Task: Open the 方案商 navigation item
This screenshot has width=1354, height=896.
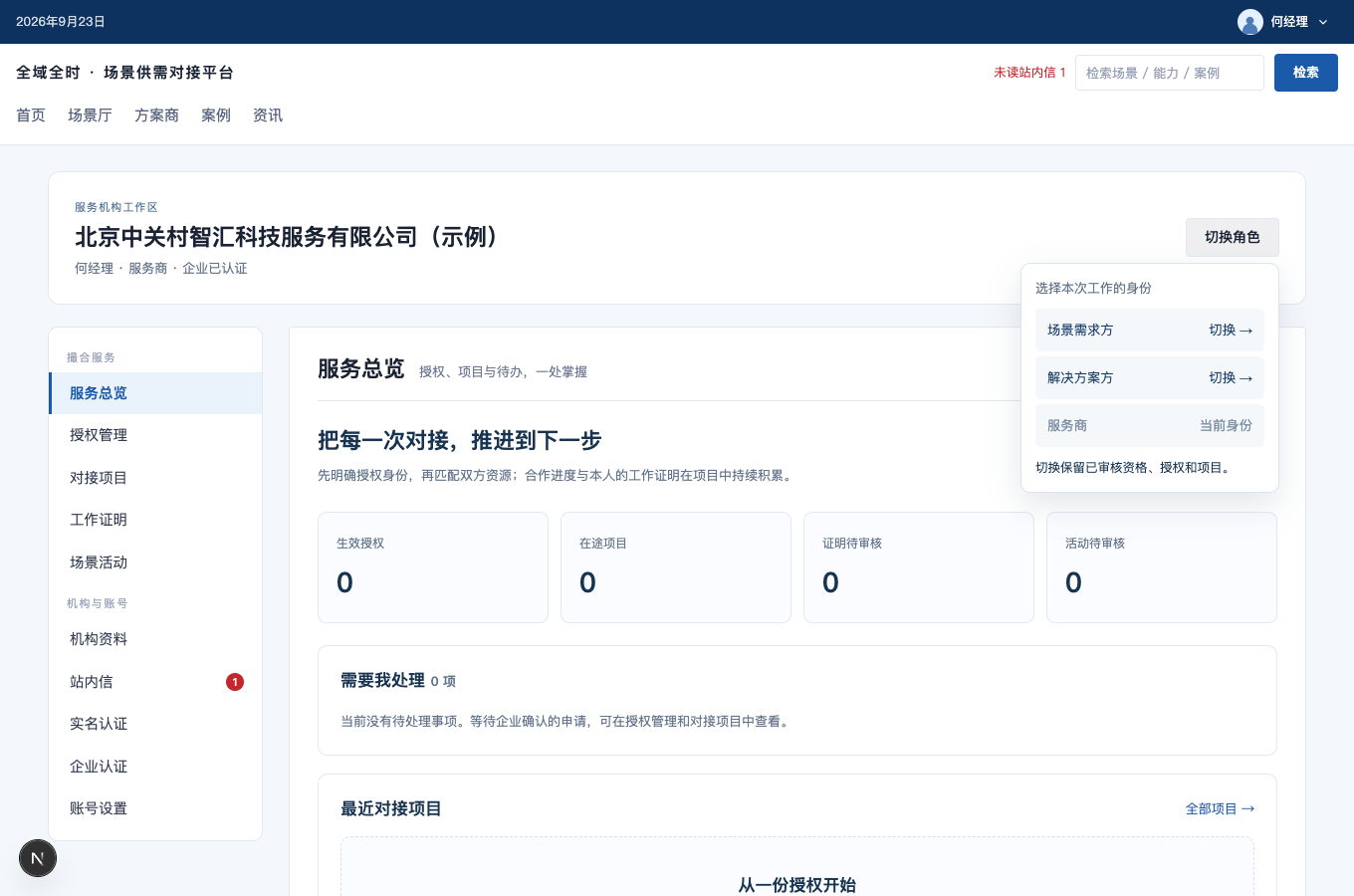Action: point(156,115)
